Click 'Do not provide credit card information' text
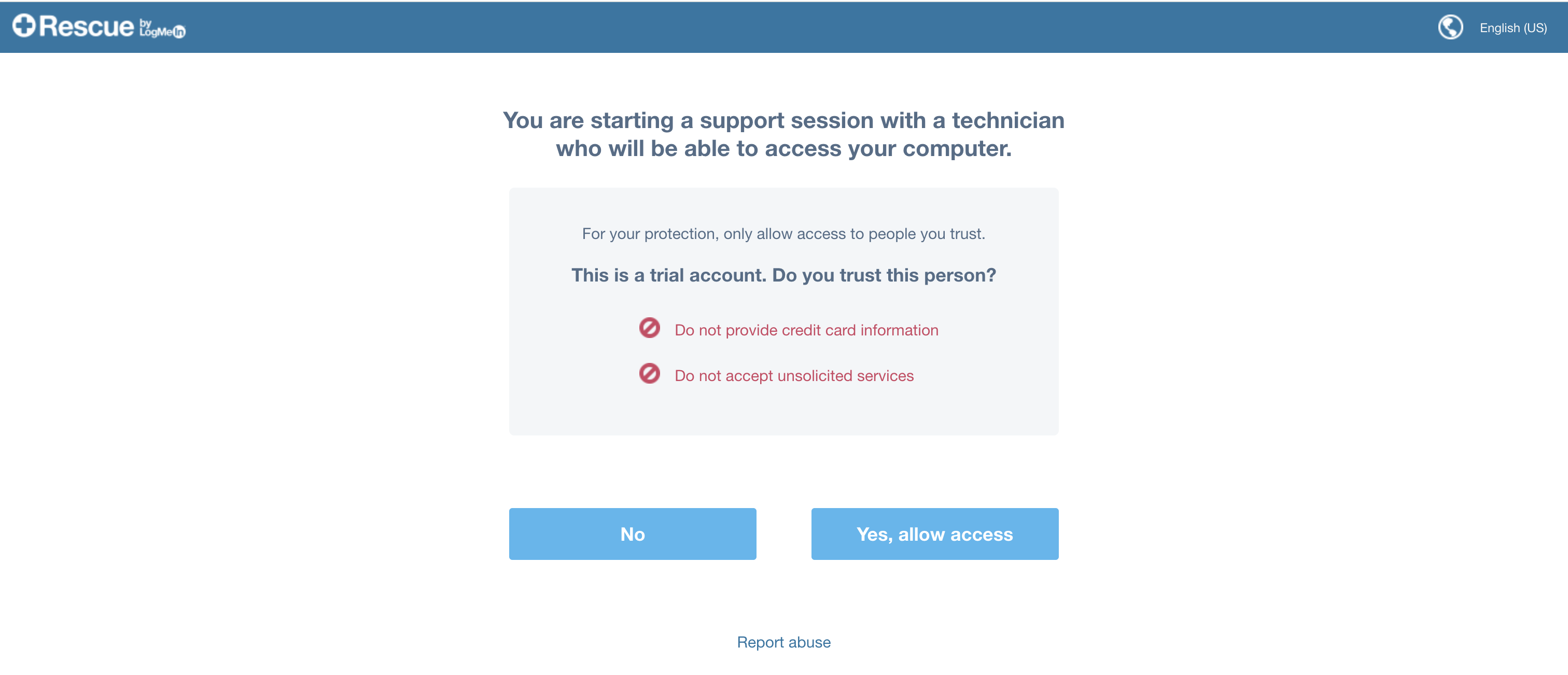The height and width of the screenshot is (675, 1568). [806, 330]
